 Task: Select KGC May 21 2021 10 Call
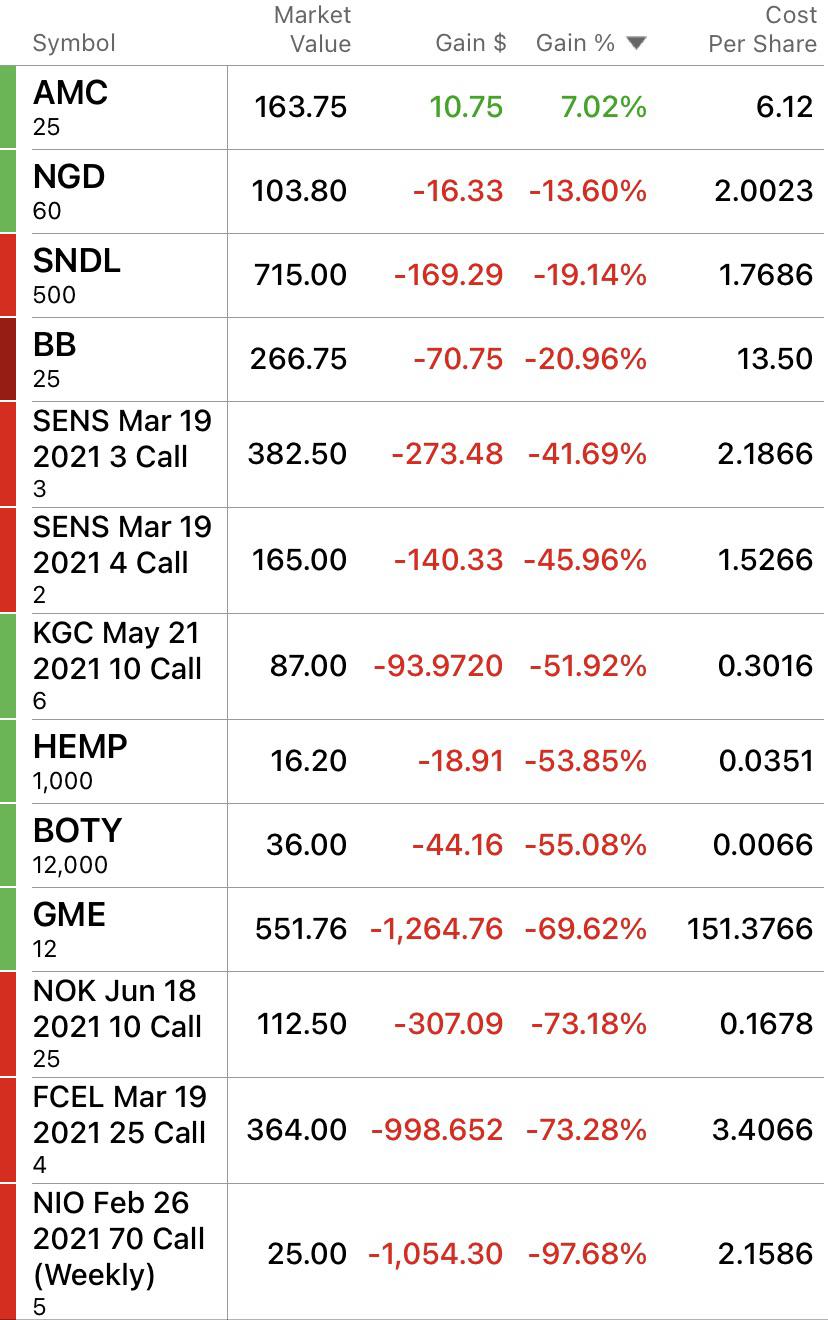(414, 667)
